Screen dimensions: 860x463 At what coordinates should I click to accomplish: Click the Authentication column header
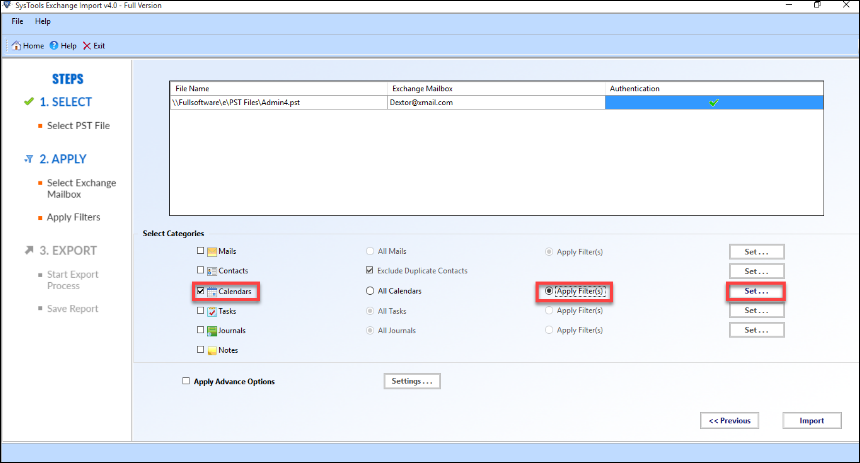click(x=714, y=88)
